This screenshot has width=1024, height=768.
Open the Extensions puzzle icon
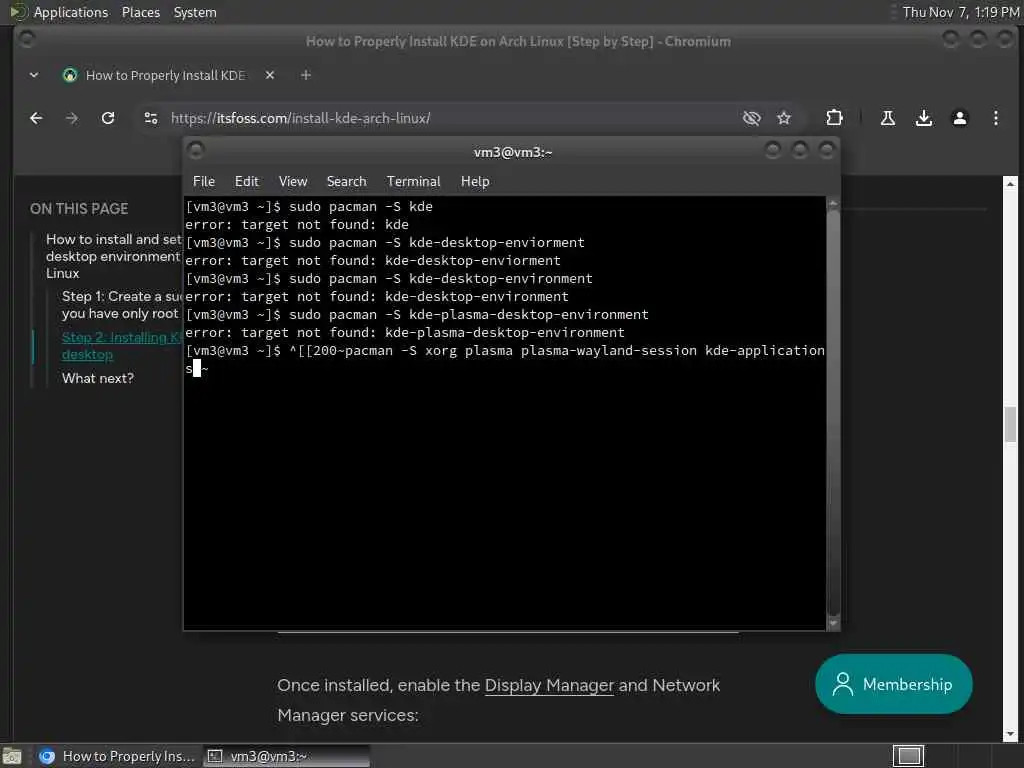pyautogui.click(x=834, y=118)
